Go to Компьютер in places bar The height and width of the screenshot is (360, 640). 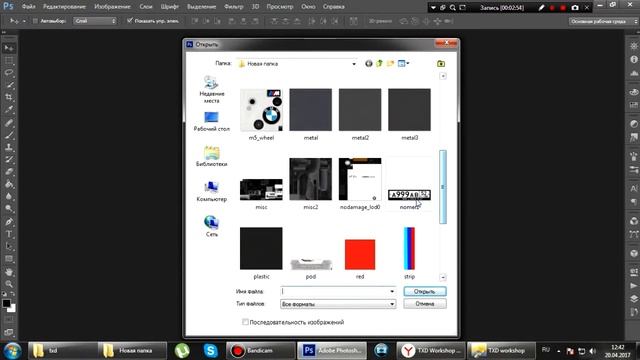(x=211, y=191)
